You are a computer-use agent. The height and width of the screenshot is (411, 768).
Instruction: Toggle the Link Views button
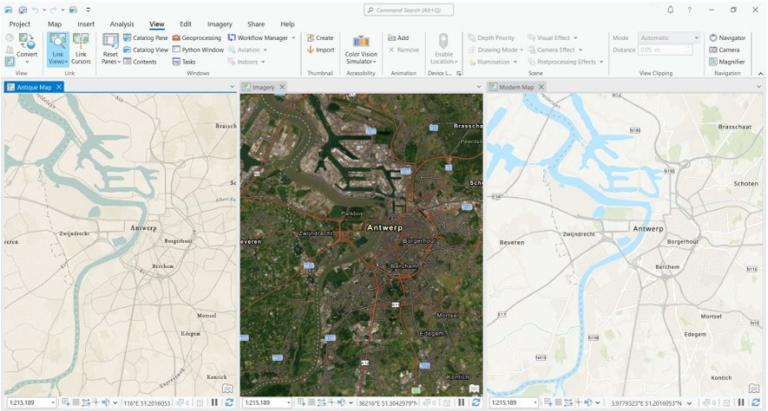pyautogui.click(x=58, y=49)
